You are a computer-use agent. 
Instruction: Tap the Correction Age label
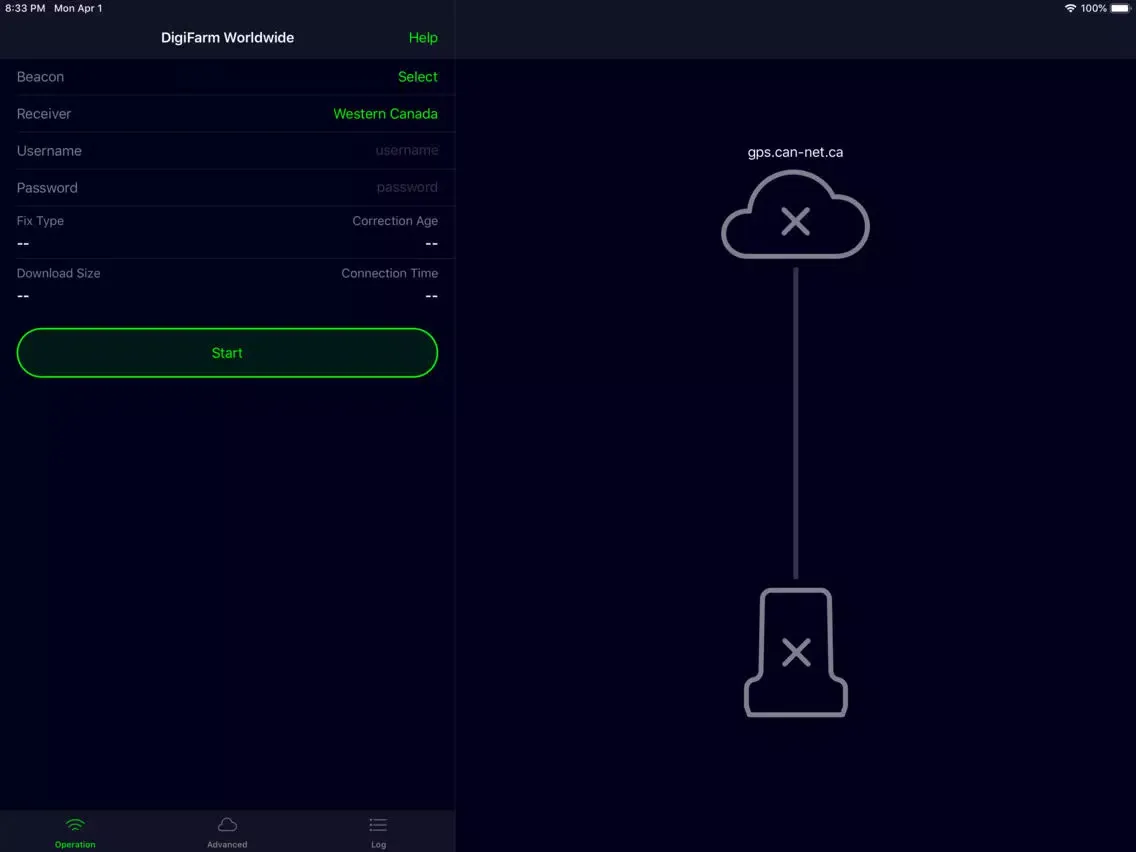tap(395, 221)
